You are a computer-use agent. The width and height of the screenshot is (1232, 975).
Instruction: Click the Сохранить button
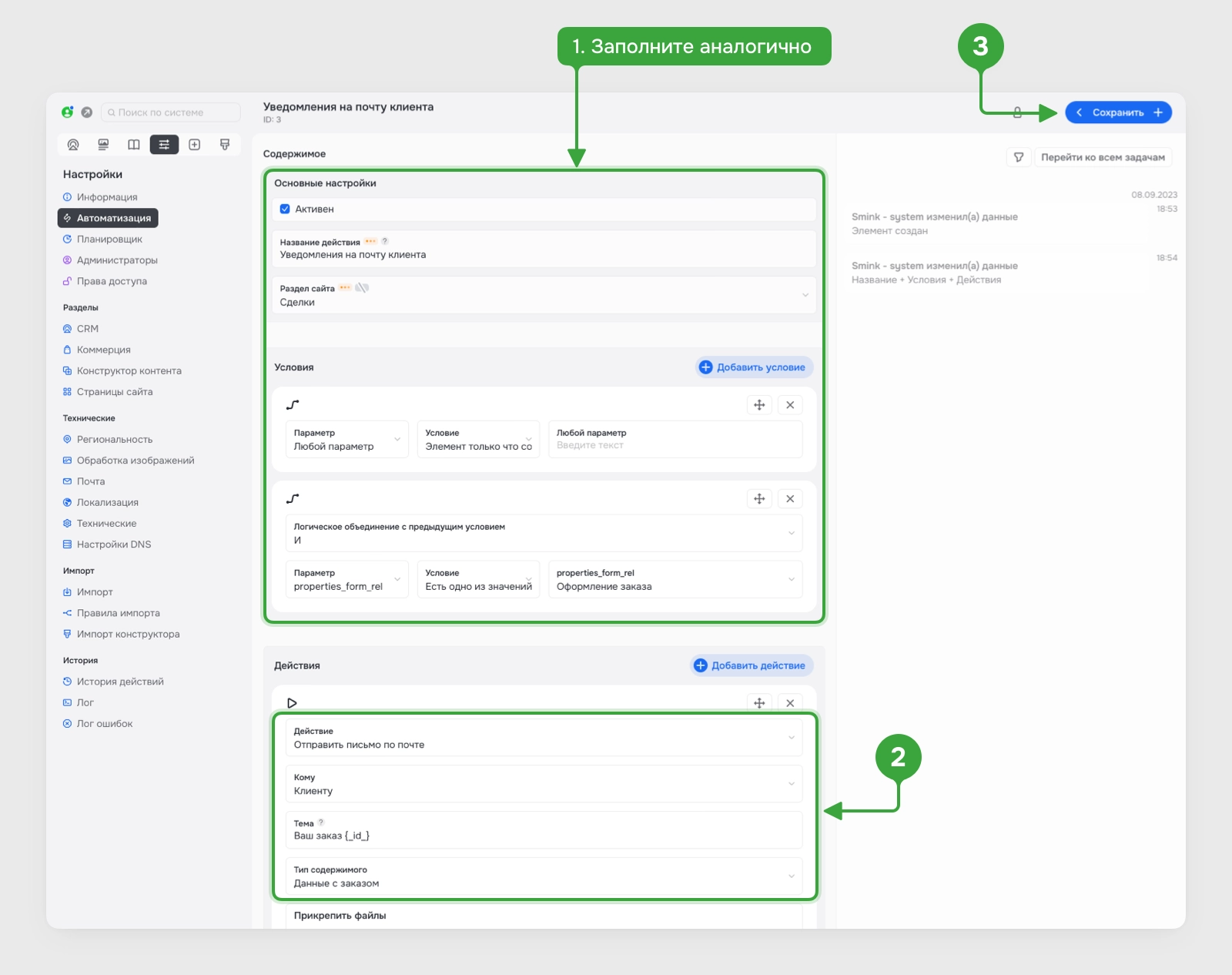(x=1118, y=112)
